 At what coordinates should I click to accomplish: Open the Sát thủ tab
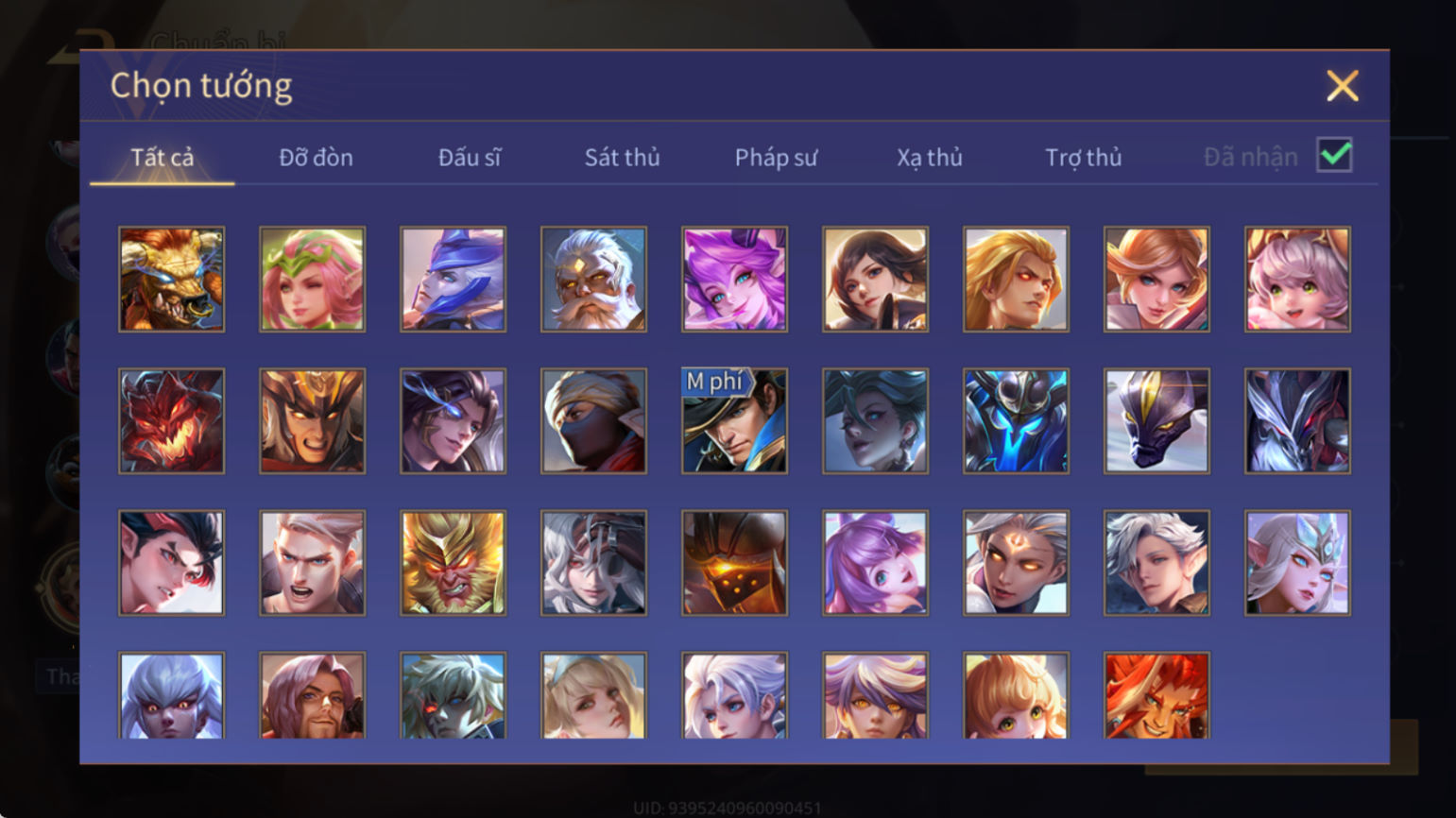pos(622,158)
